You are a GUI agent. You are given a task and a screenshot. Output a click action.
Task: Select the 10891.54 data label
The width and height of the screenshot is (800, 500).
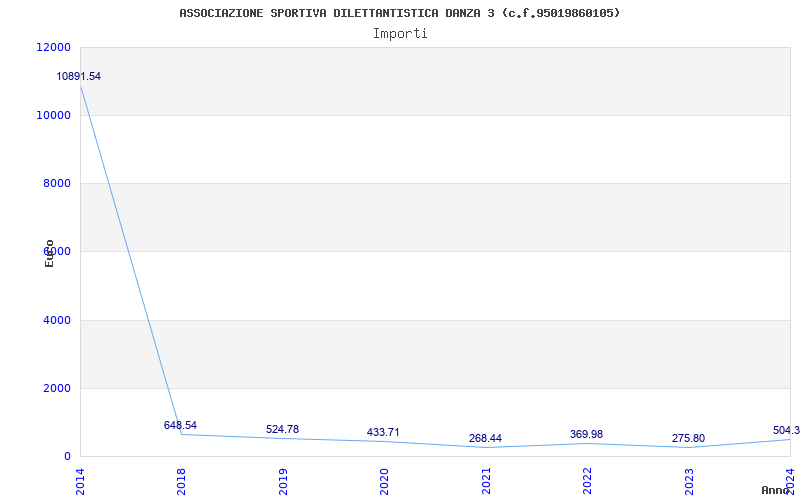tap(79, 77)
